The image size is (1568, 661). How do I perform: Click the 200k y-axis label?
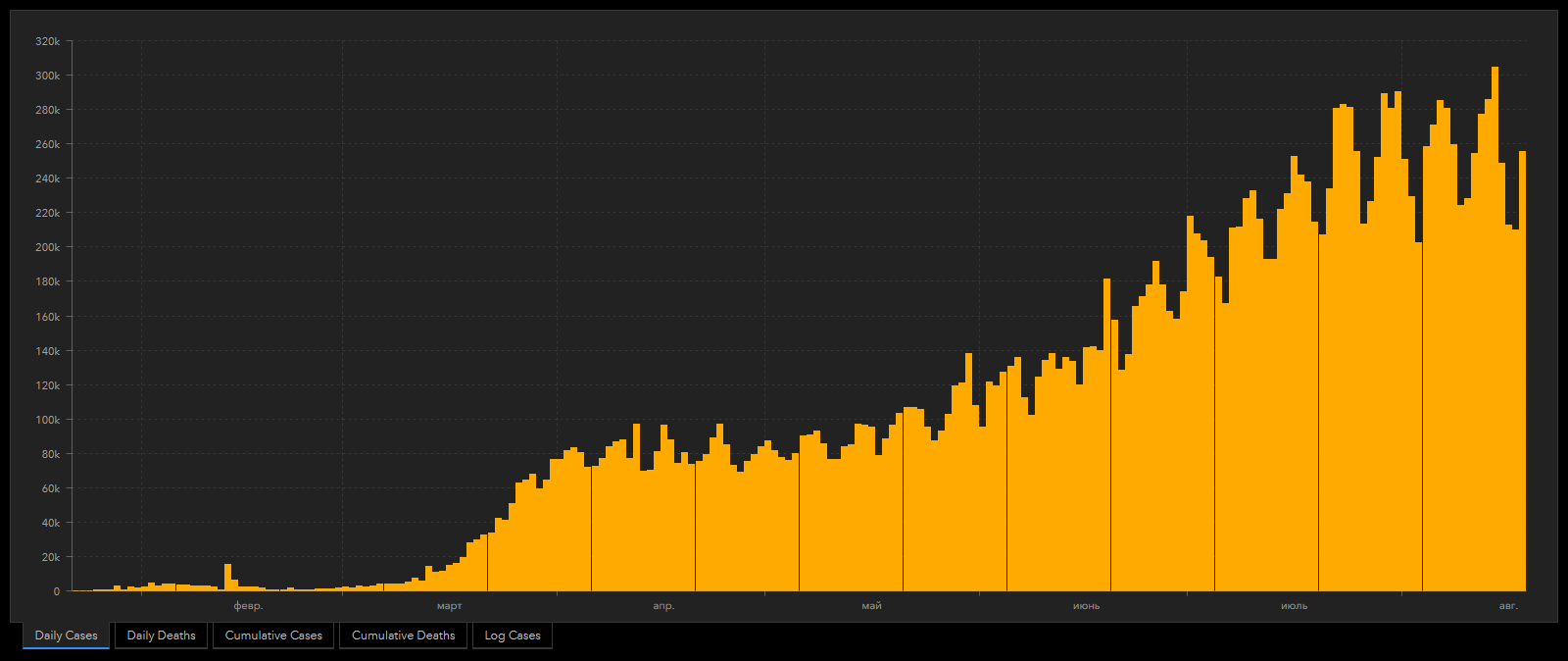pos(48,247)
